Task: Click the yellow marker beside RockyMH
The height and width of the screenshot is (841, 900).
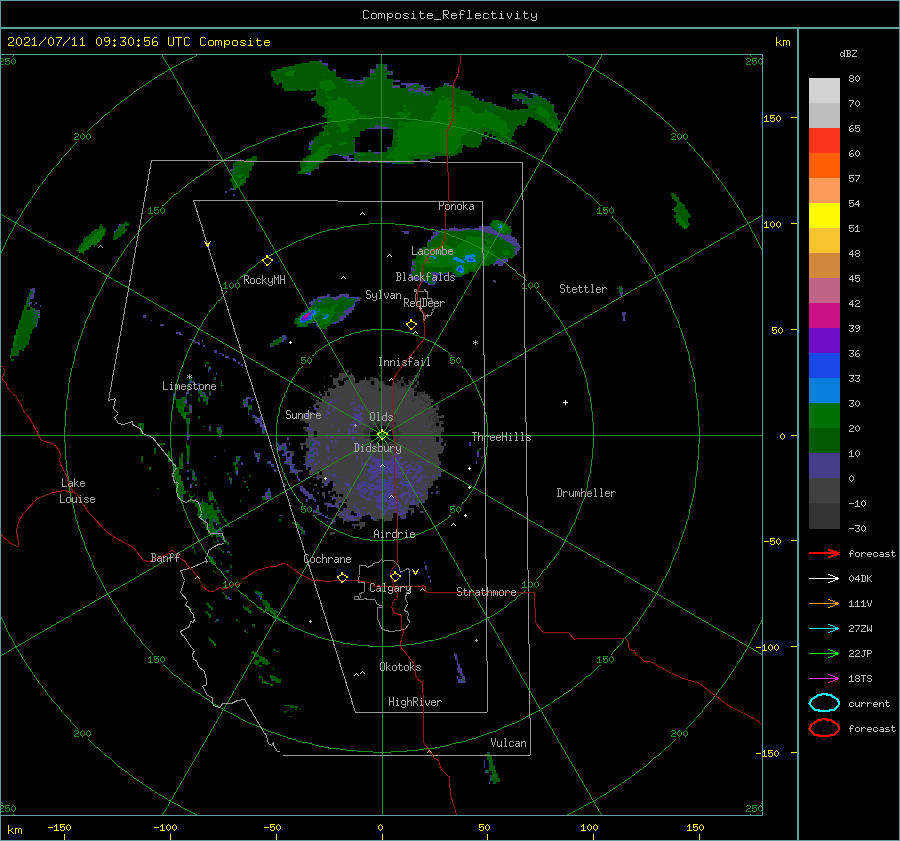Action: (267, 261)
